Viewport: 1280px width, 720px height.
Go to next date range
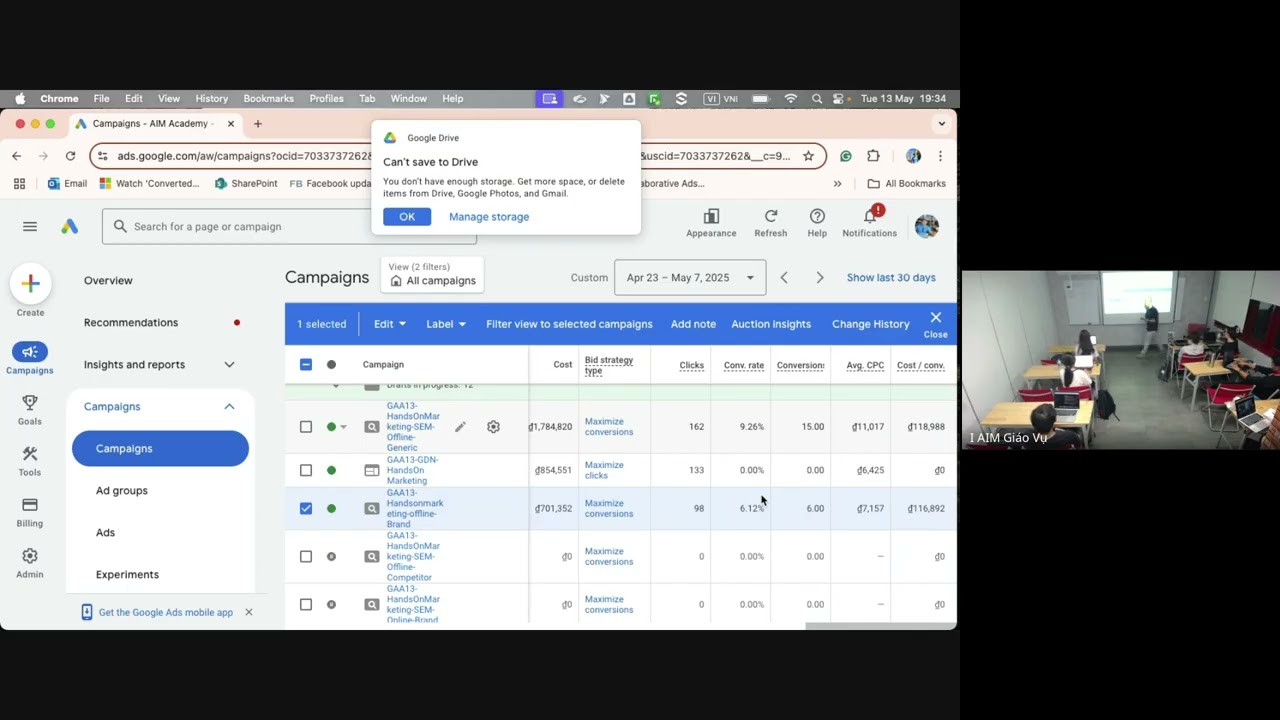point(820,277)
